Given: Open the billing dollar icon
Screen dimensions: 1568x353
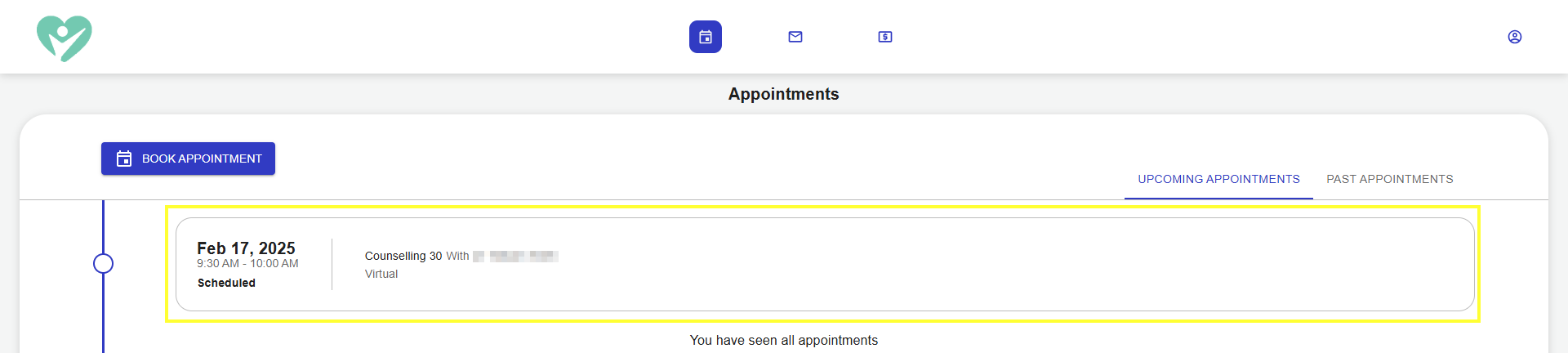Looking at the screenshot, I should pyautogui.click(x=885, y=37).
